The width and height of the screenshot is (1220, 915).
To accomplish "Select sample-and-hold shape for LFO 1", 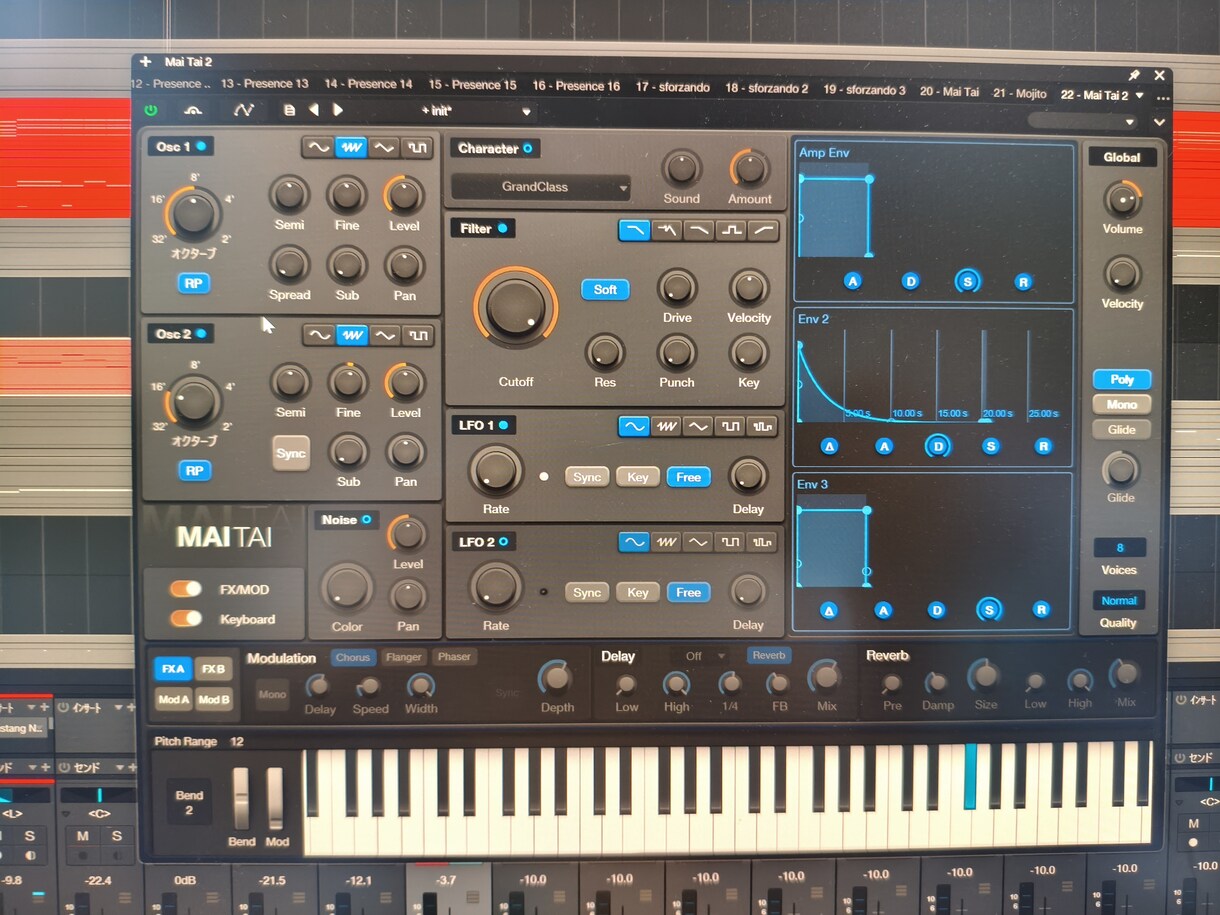I will pos(762,426).
